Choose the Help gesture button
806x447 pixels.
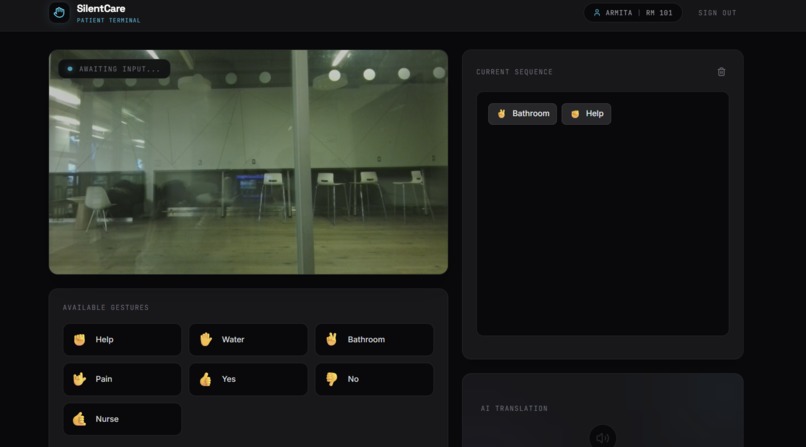tap(122, 340)
